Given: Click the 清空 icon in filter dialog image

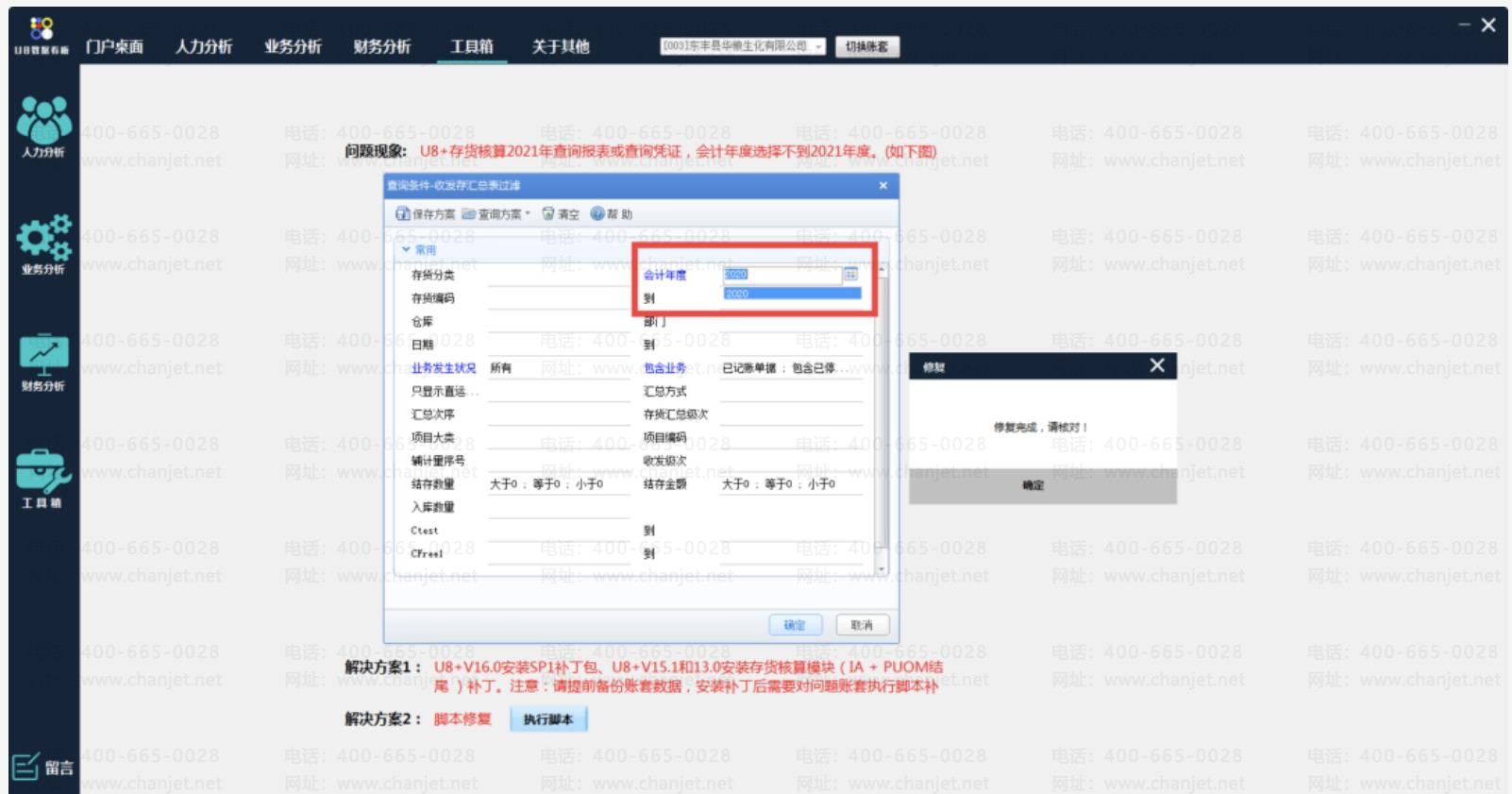Looking at the screenshot, I should (561, 214).
